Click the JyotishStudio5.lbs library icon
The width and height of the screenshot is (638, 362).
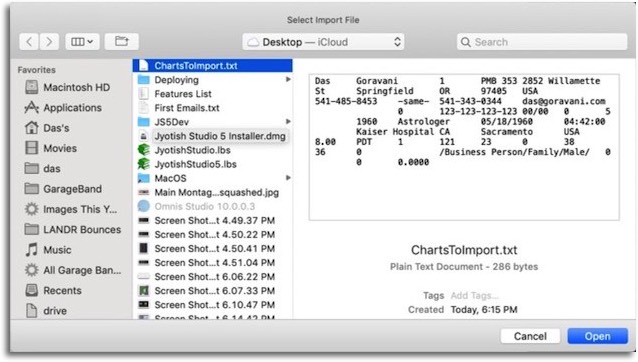click(144, 164)
